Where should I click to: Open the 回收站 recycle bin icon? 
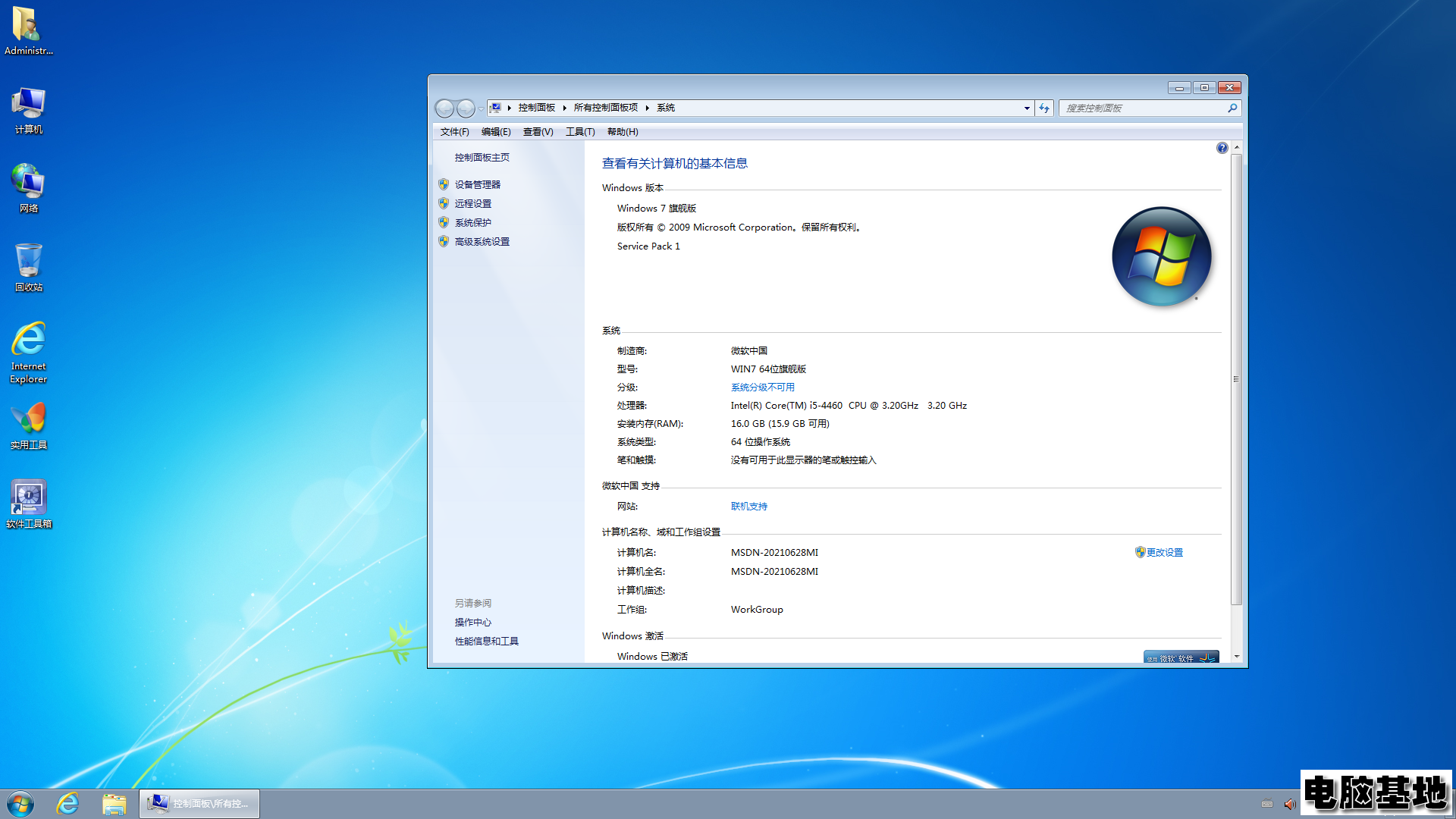[28, 268]
